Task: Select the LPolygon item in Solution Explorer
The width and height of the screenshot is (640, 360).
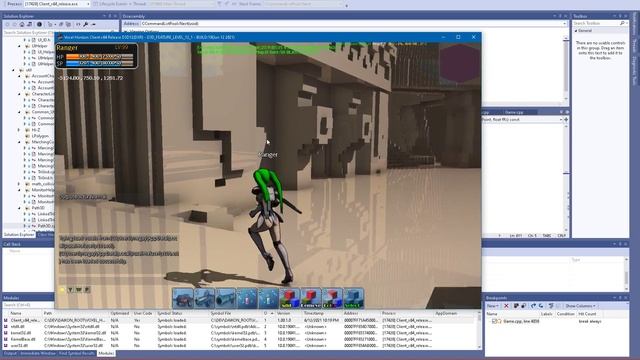Action: pos(40,136)
